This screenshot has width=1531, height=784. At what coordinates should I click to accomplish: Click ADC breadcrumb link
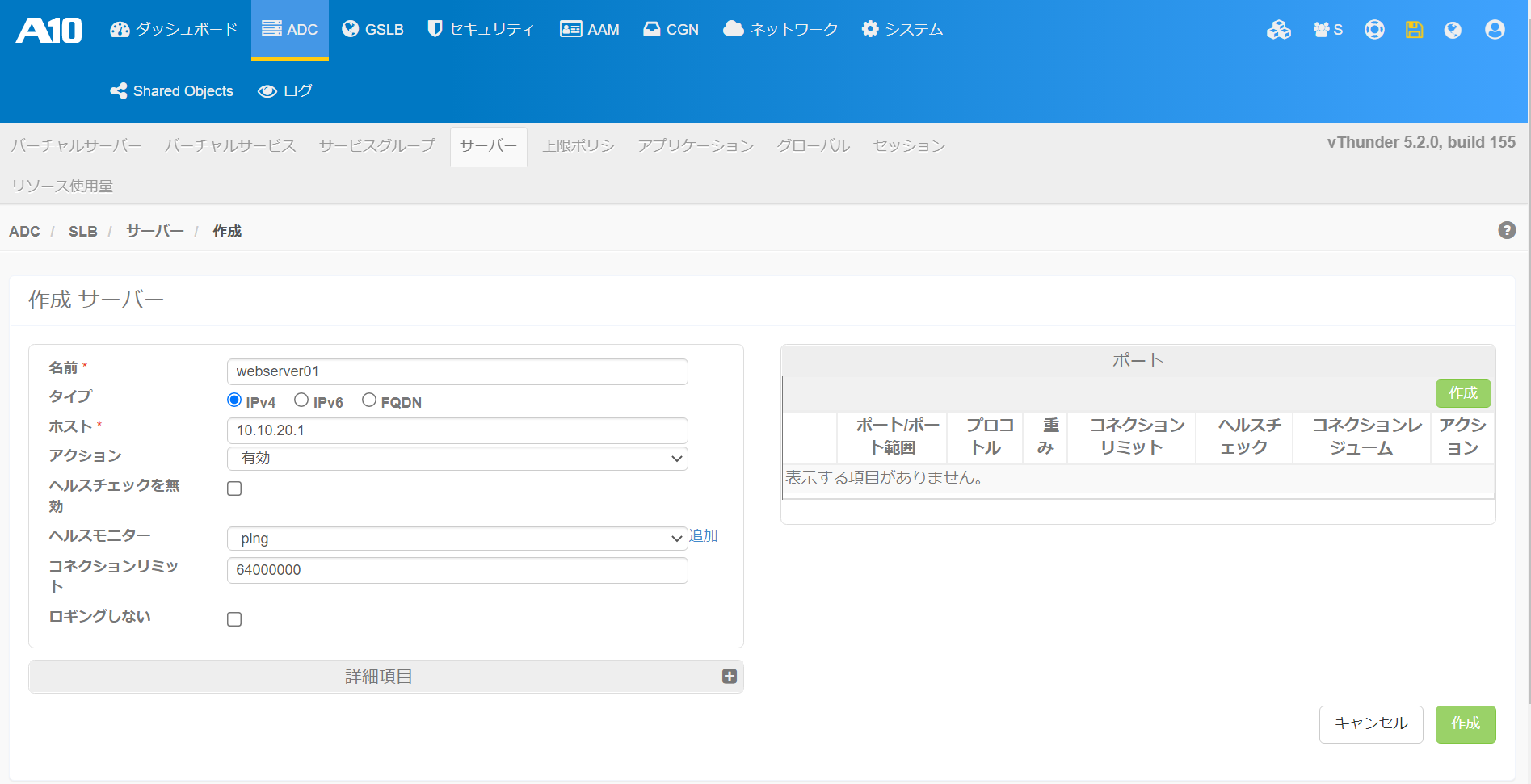tap(24, 232)
